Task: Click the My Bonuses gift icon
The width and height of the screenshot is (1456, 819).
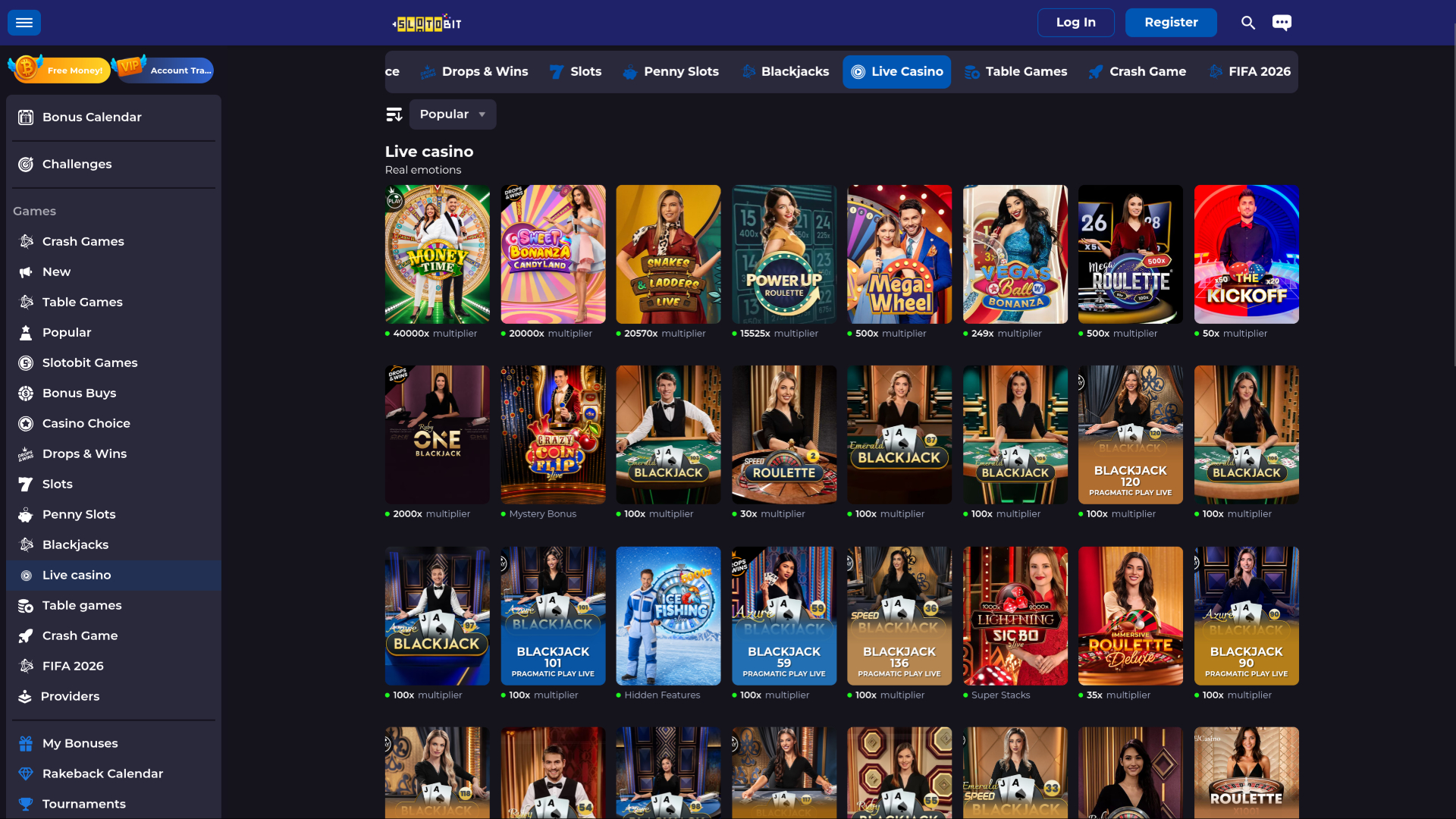Action: (26, 743)
